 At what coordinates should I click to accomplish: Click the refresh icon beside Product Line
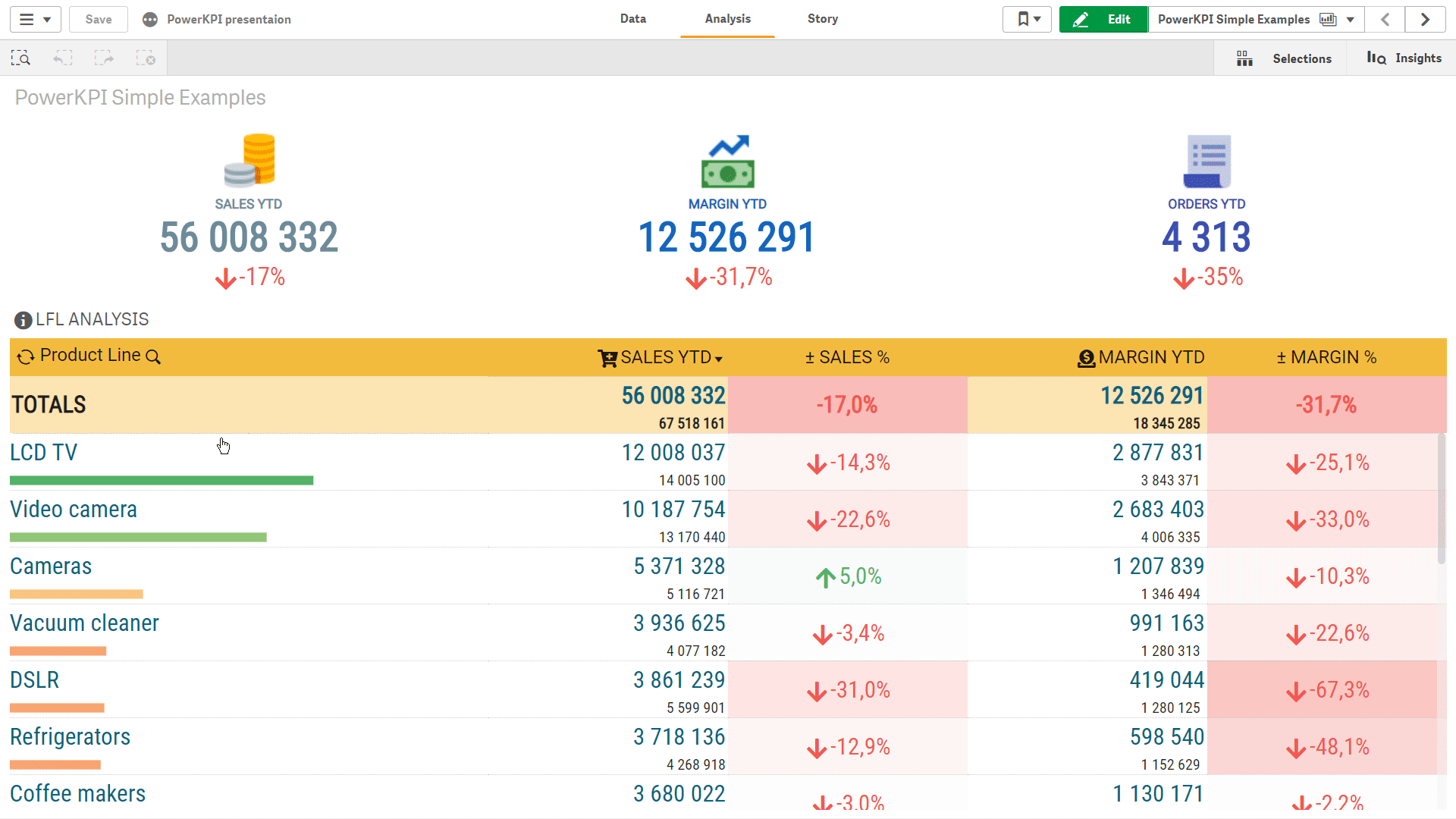25,356
